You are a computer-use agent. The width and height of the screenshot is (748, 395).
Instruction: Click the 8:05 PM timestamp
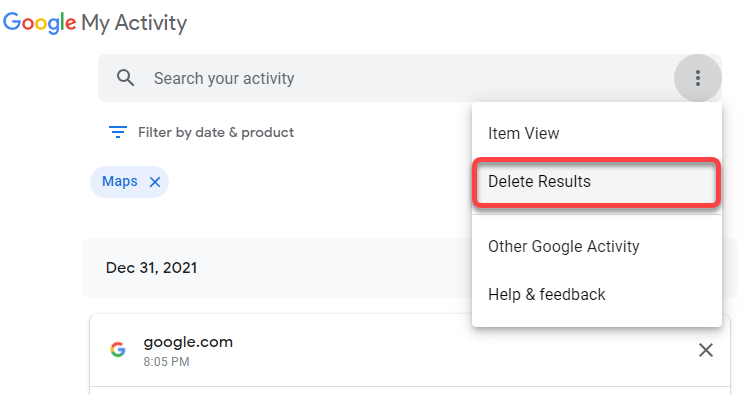pyautogui.click(x=166, y=362)
